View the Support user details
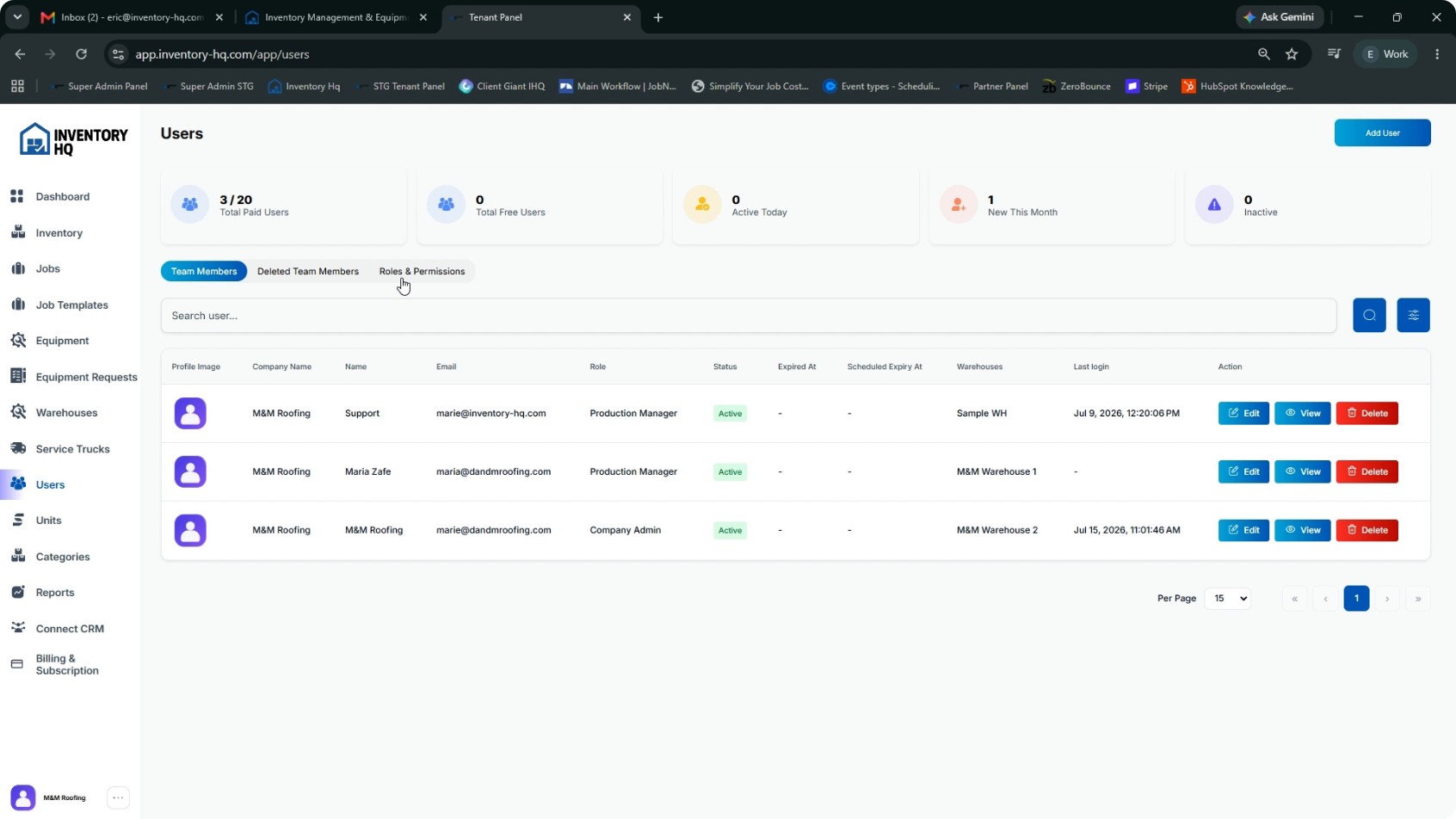The image size is (1456, 819). tap(1302, 413)
